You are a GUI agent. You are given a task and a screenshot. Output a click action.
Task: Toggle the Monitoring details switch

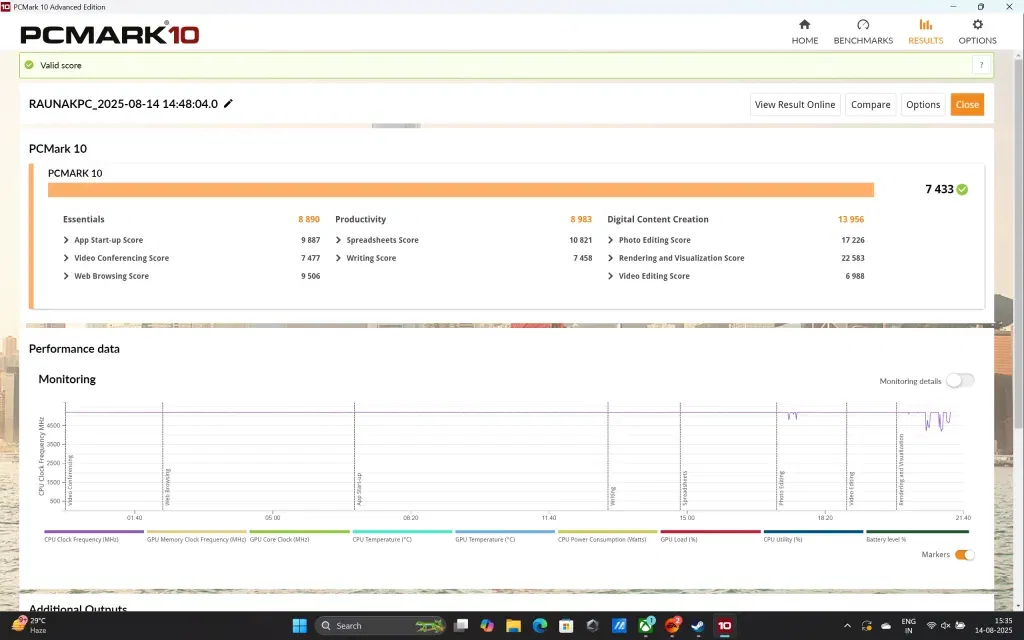click(x=960, y=381)
